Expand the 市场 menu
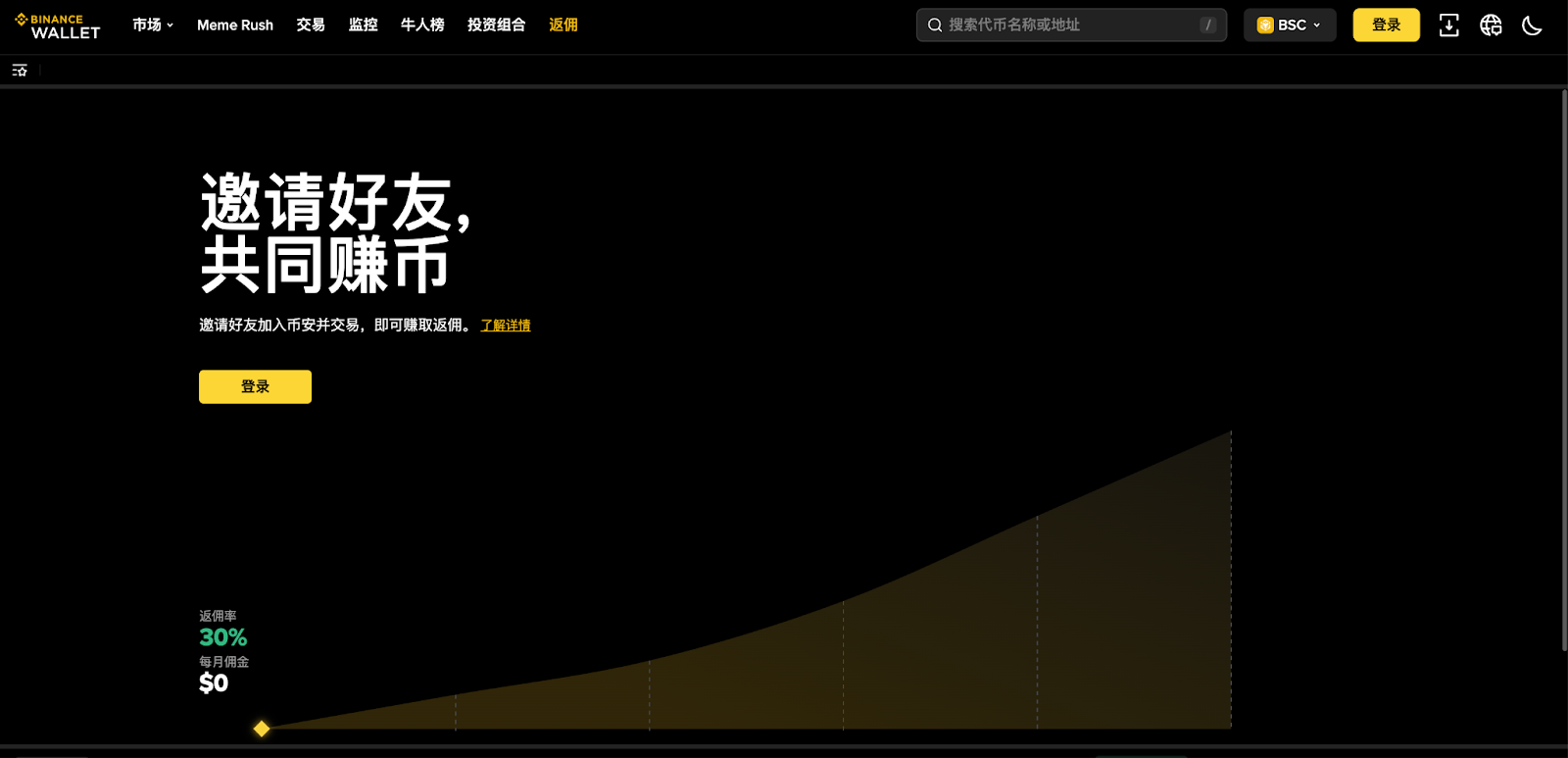 pyautogui.click(x=153, y=25)
